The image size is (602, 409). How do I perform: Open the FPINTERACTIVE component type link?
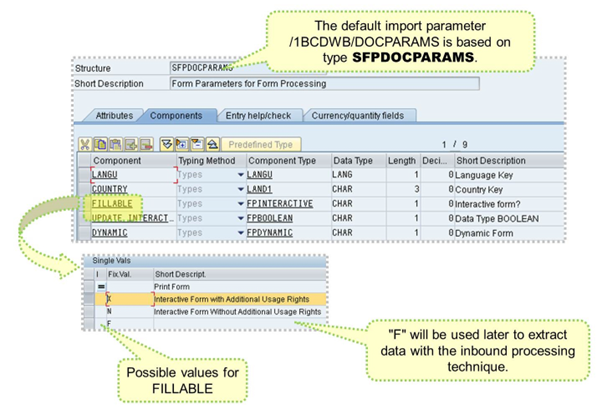pos(278,203)
